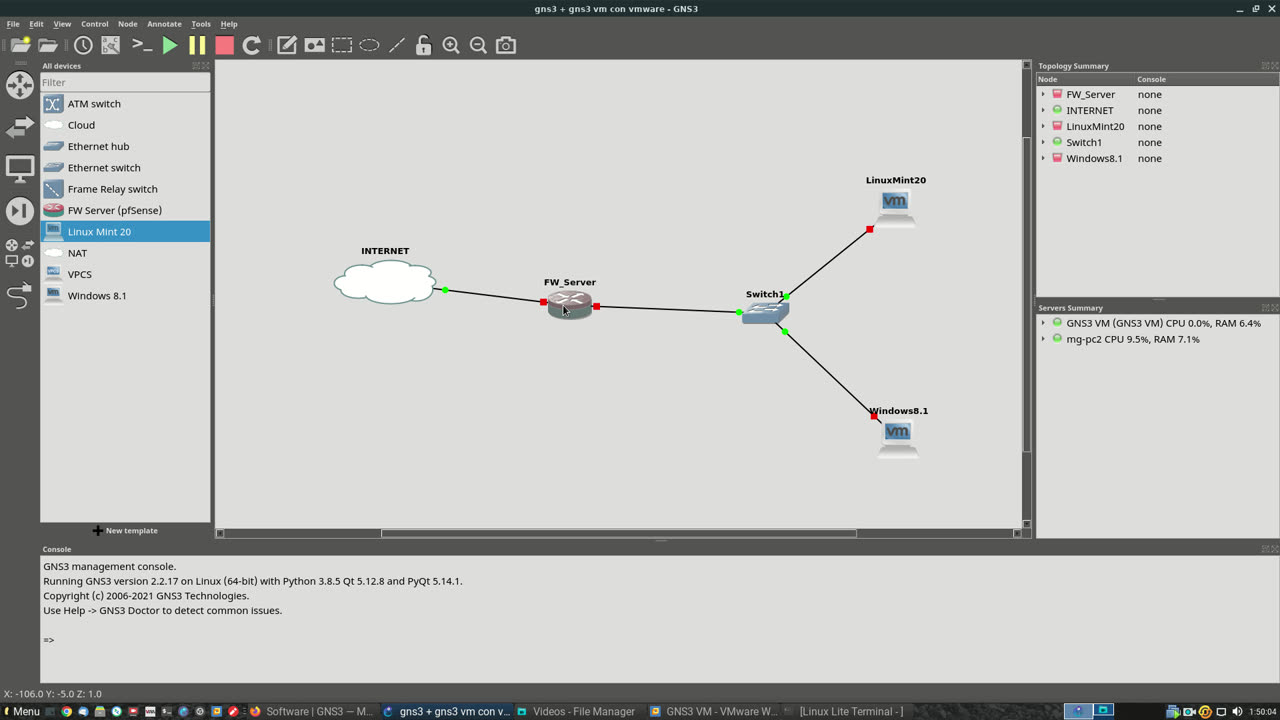Expand GNS3 VM server in Servers Summary
The image size is (1280, 720).
pos(1043,324)
